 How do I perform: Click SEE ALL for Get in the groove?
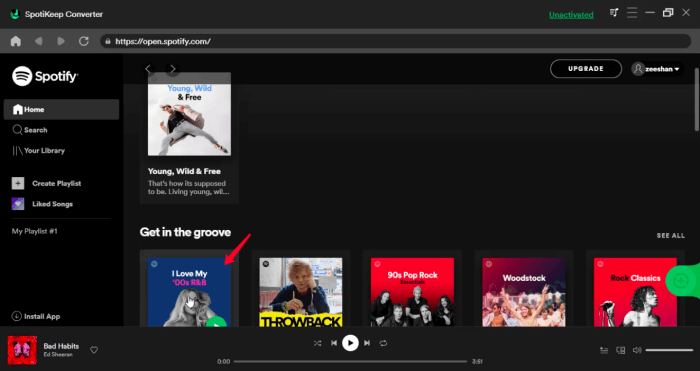[671, 235]
